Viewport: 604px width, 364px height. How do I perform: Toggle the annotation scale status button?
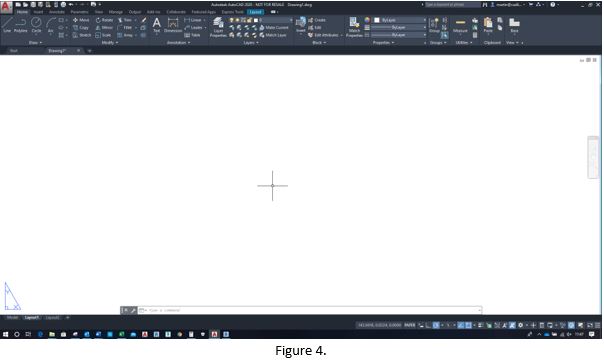coord(512,325)
